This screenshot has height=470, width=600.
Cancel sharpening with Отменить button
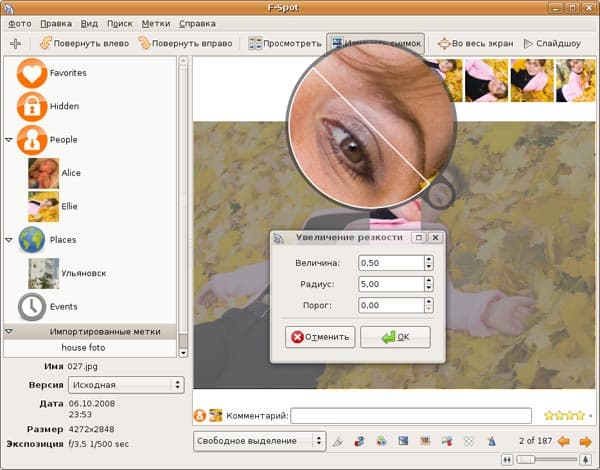[x=320, y=337]
